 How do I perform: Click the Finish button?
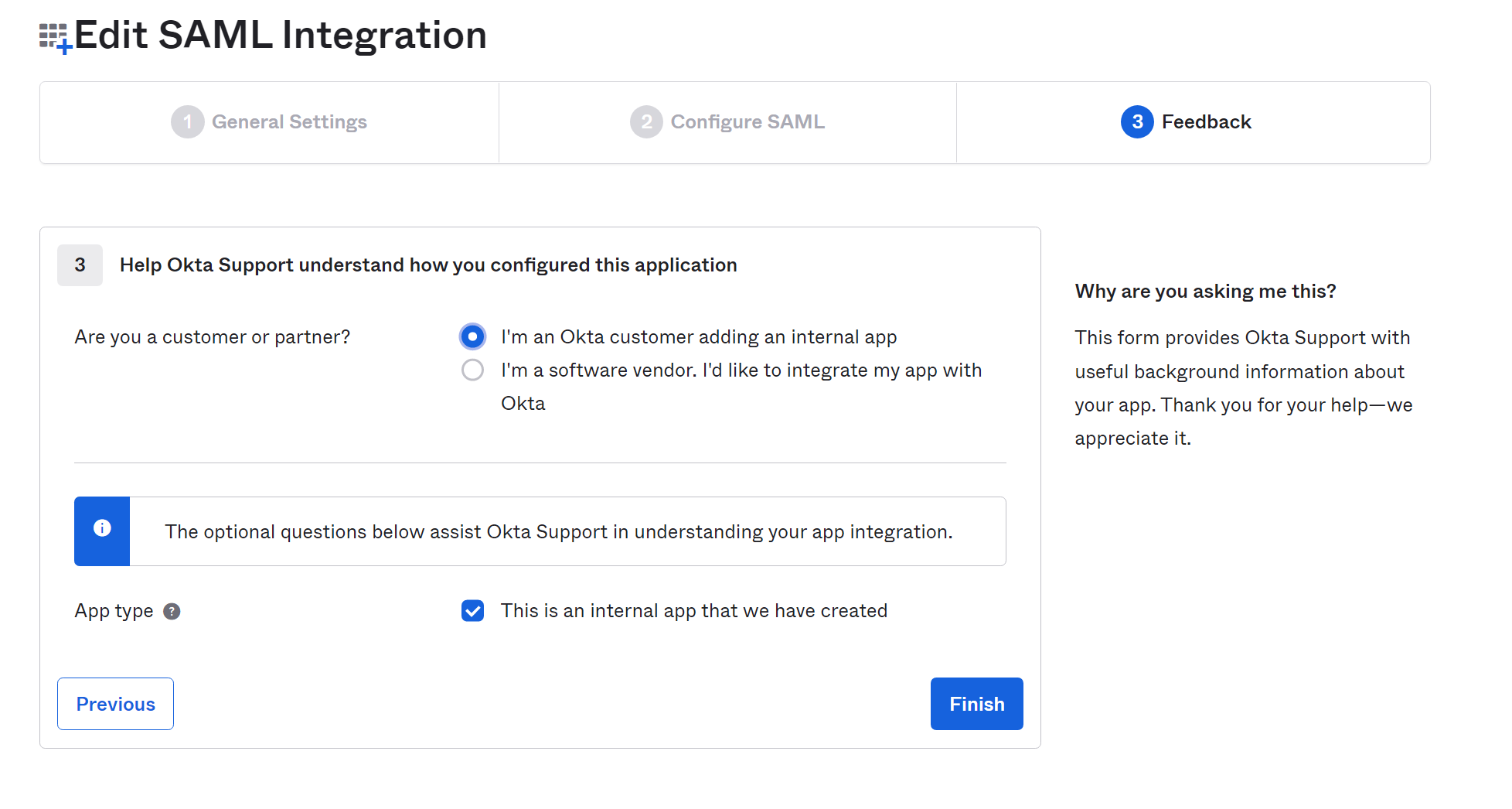click(976, 704)
